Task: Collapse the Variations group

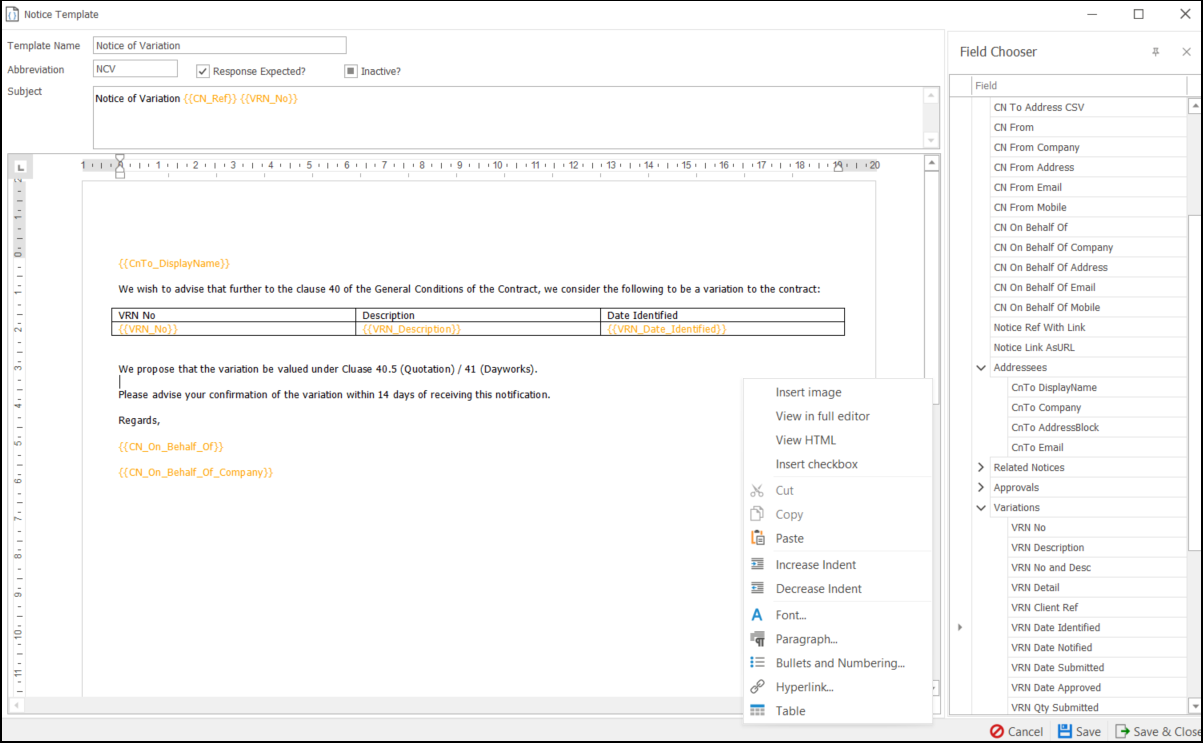Action: click(x=982, y=507)
